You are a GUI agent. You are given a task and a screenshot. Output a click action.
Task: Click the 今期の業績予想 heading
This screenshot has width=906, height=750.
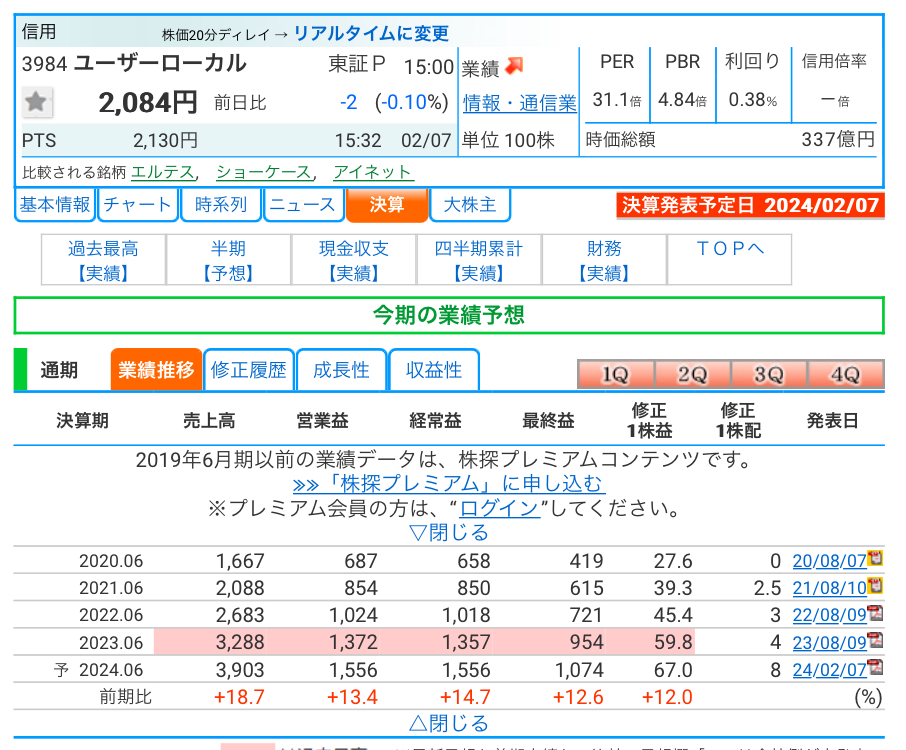click(449, 315)
